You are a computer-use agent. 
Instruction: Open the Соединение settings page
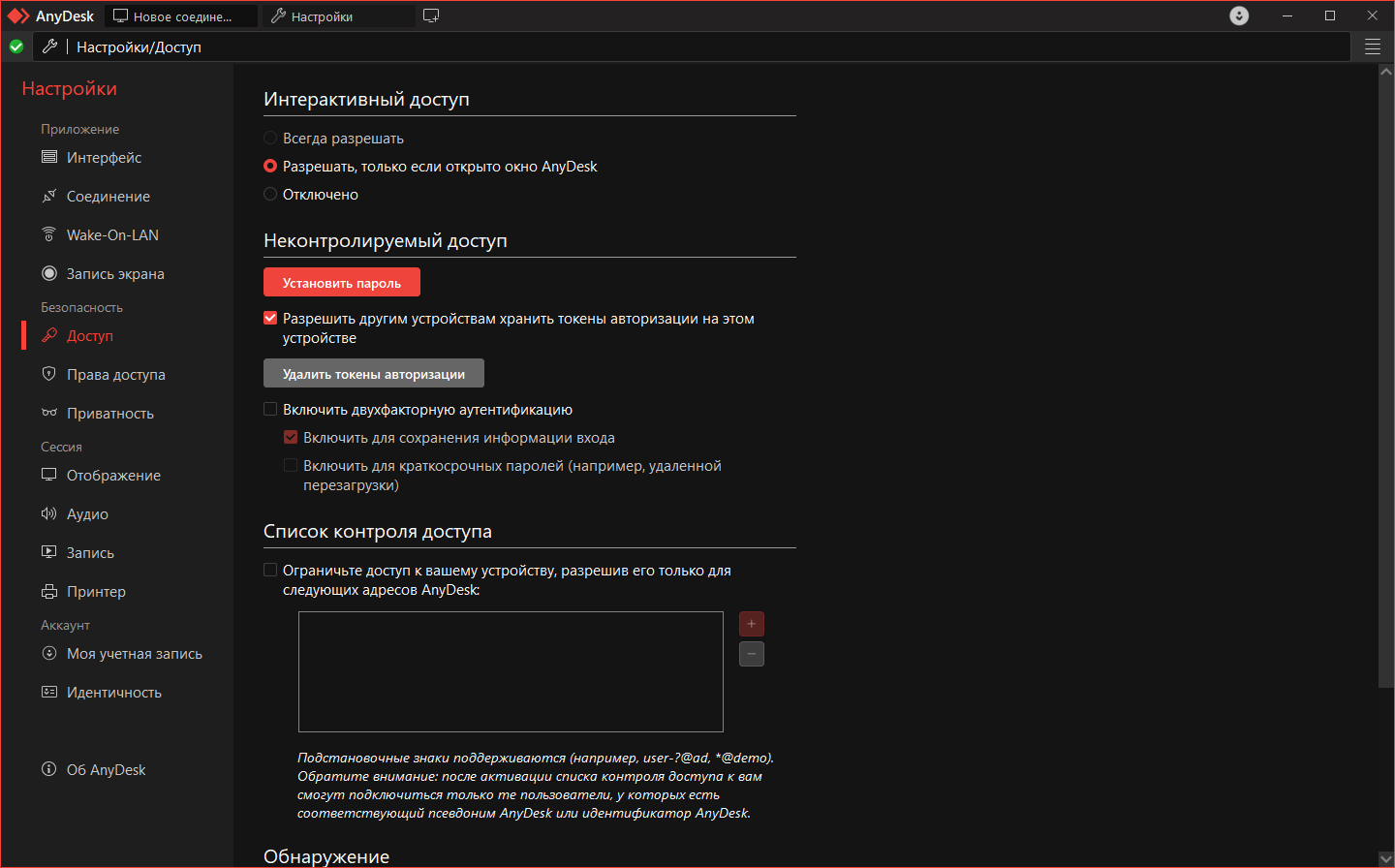pos(108,196)
